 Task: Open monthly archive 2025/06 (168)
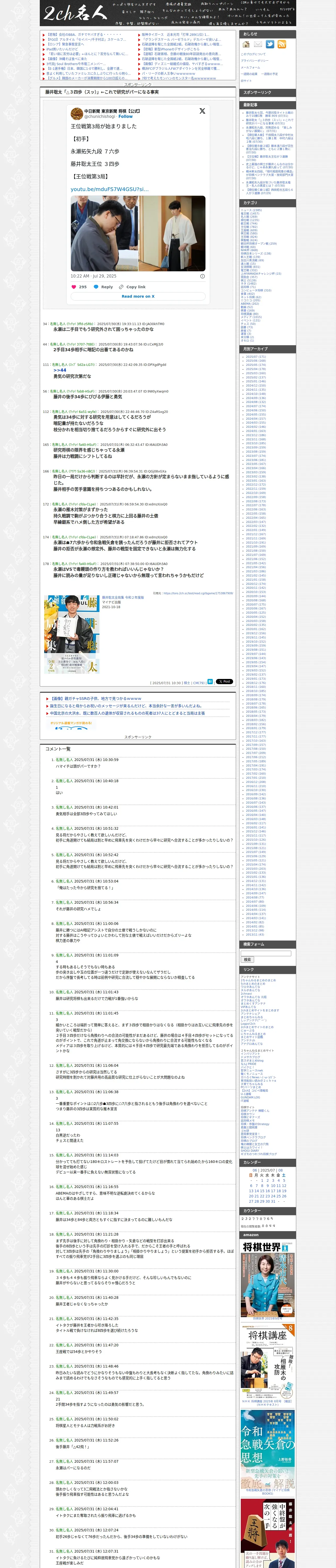coord(256,360)
